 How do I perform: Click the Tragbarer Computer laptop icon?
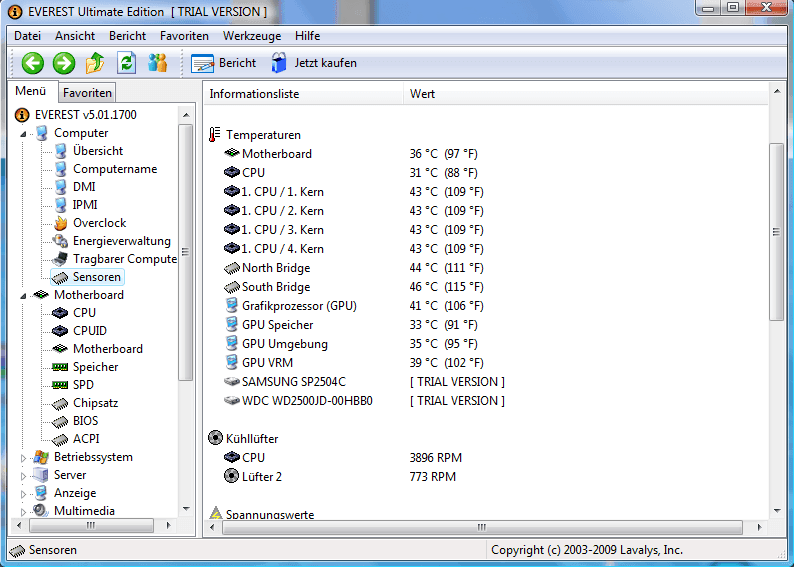click(60, 259)
